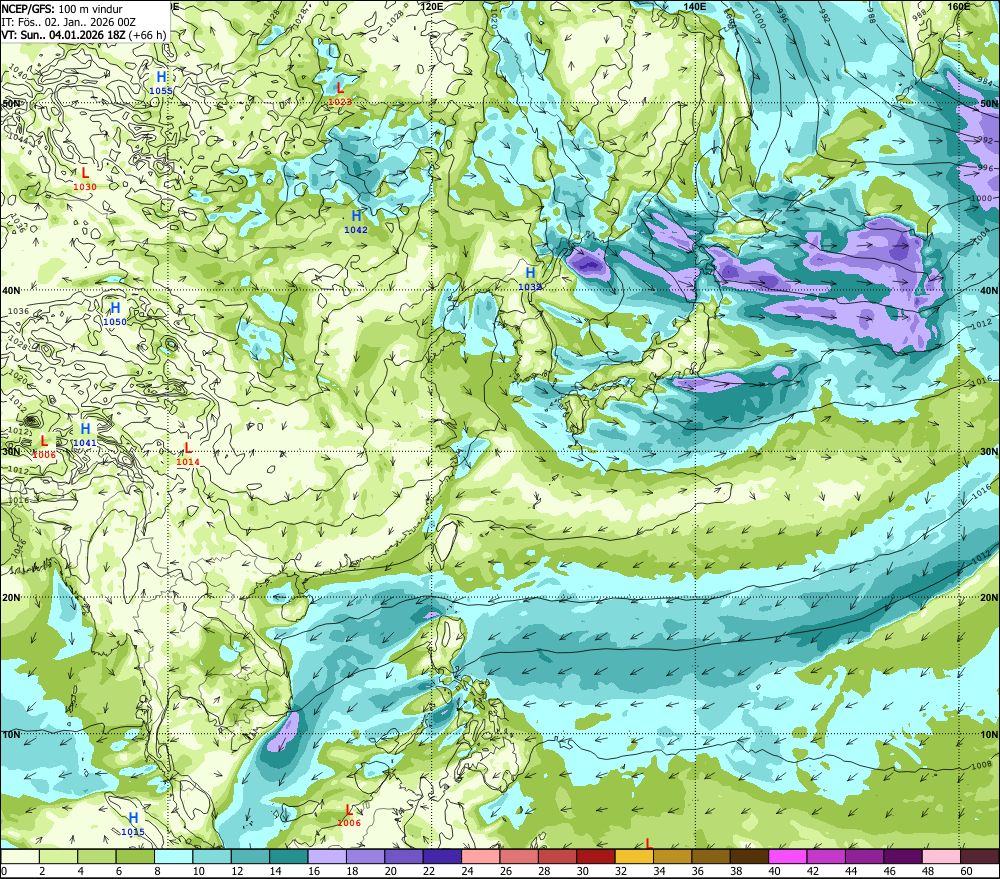Click the legend value 16
This screenshot has width=1000, height=879.
pyautogui.click(x=314, y=871)
